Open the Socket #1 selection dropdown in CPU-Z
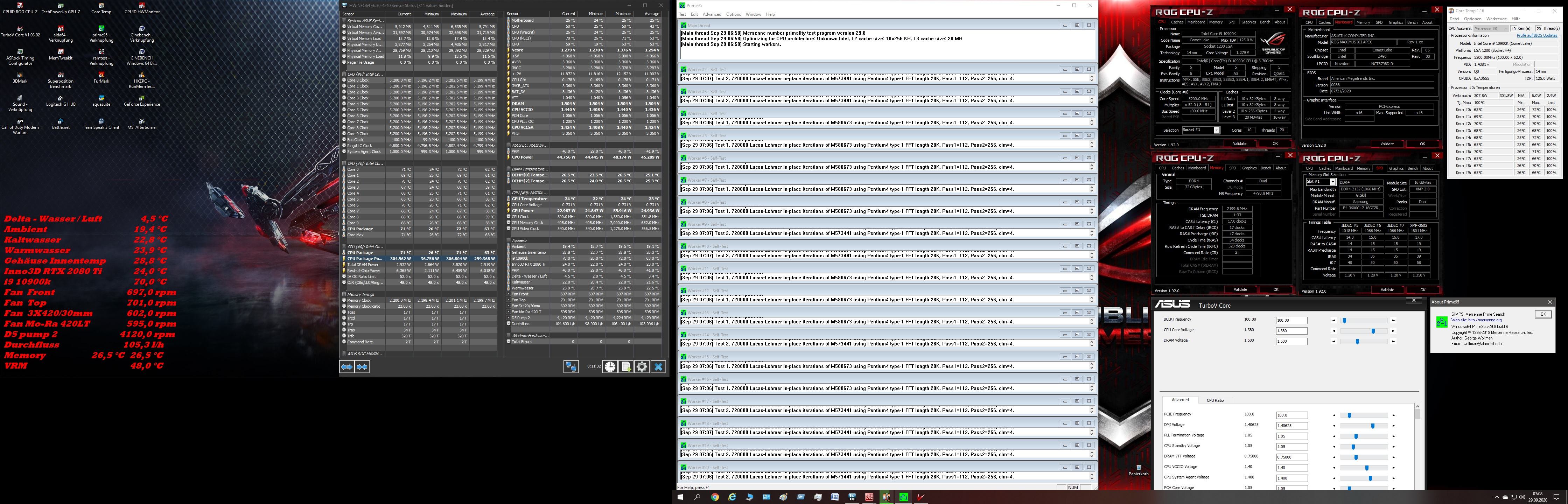Image resolution: width=1568 pixels, height=504 pixels. point(1201,129)
